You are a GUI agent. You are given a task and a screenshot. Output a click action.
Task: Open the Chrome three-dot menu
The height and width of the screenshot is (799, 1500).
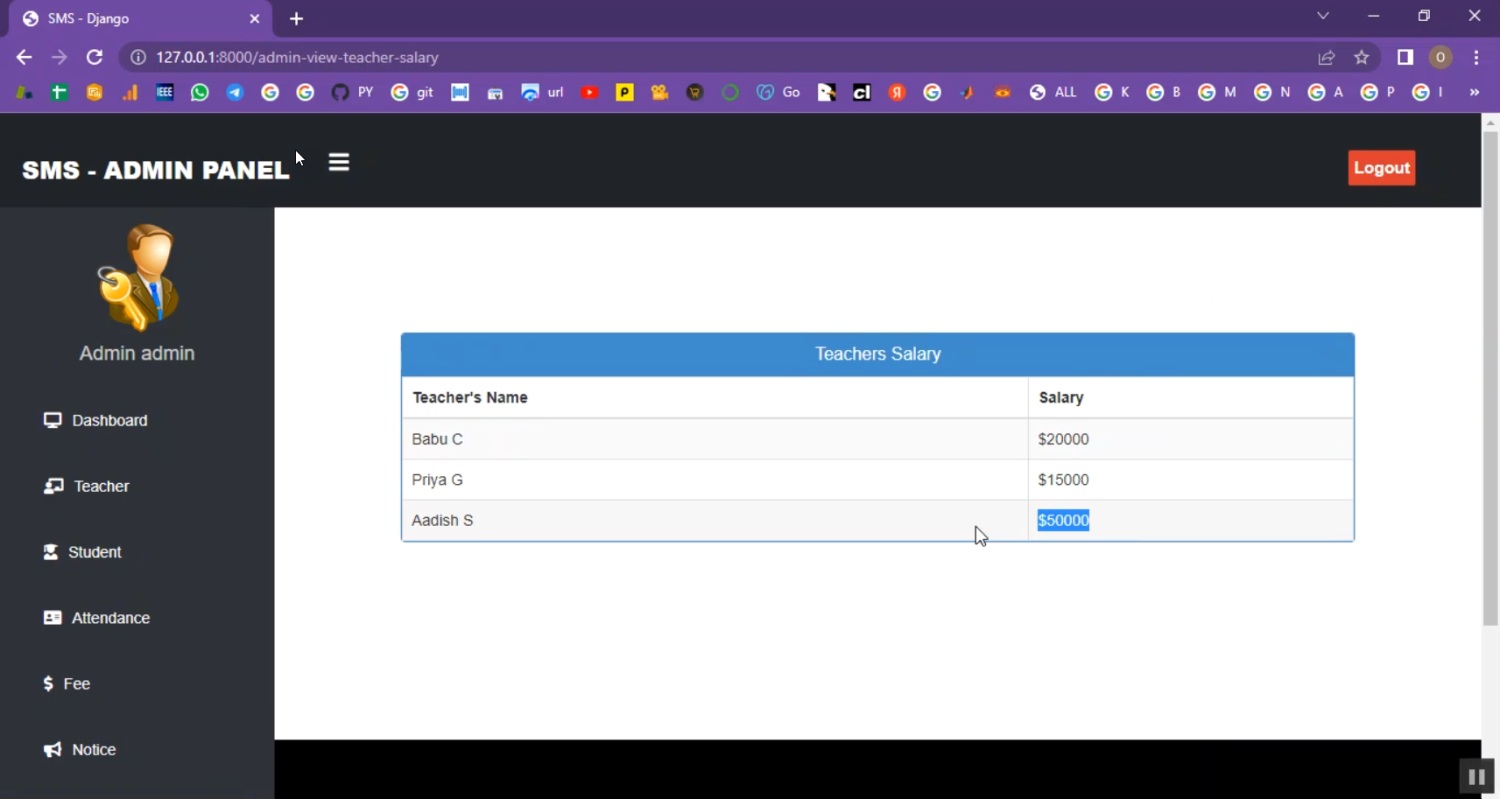pos(1476,58)
